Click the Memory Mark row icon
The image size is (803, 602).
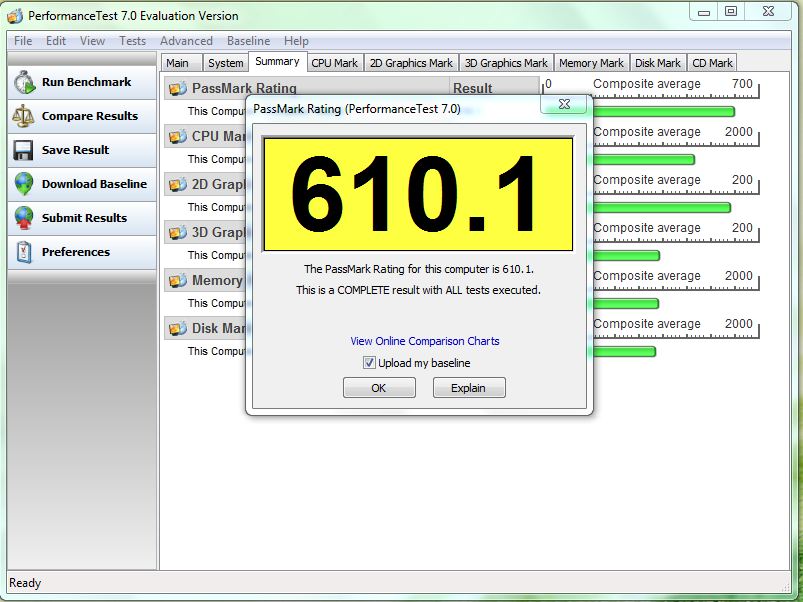[177, 281]
